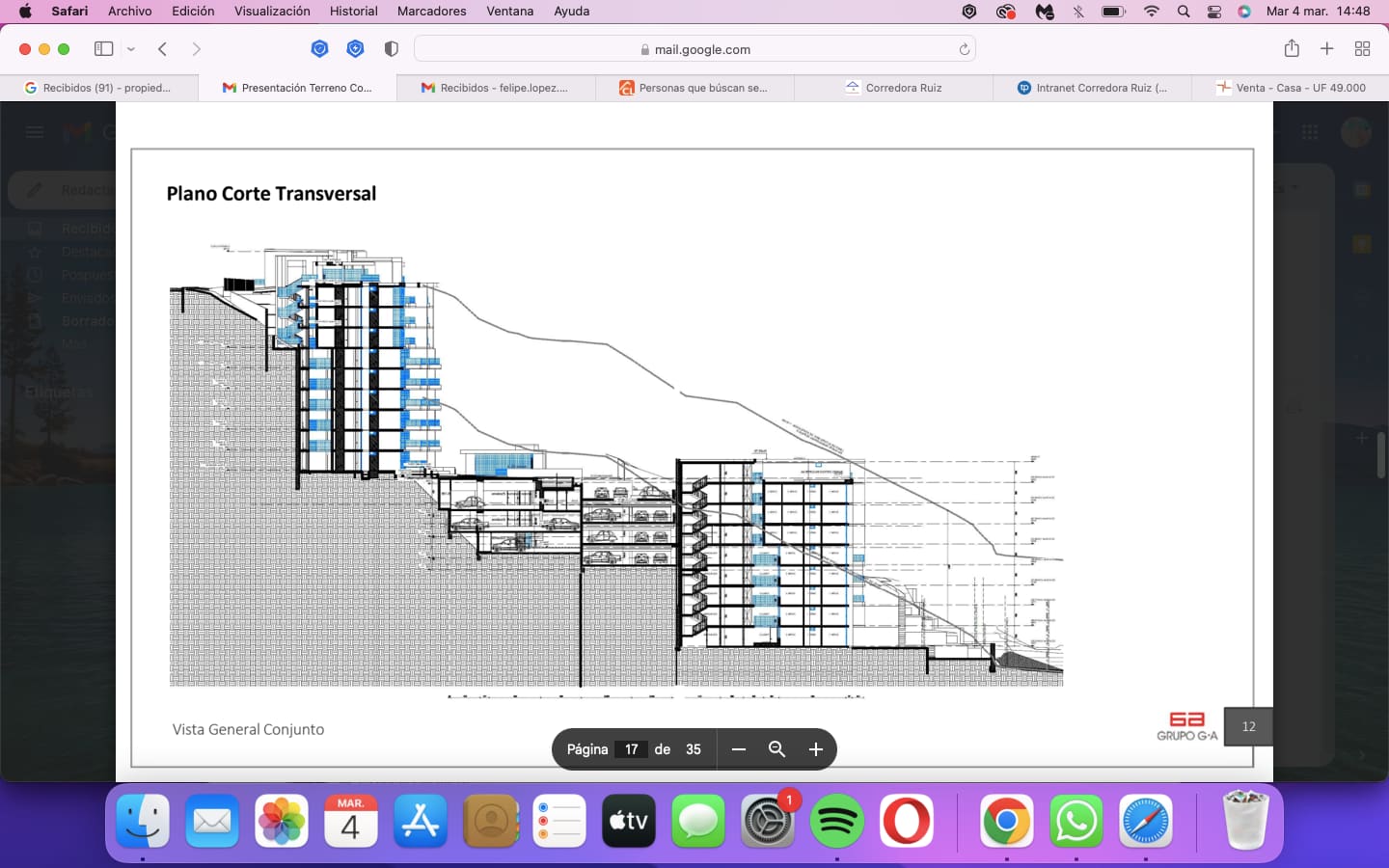
Task: Open the Apple menu
Action: tap(25, 12)
